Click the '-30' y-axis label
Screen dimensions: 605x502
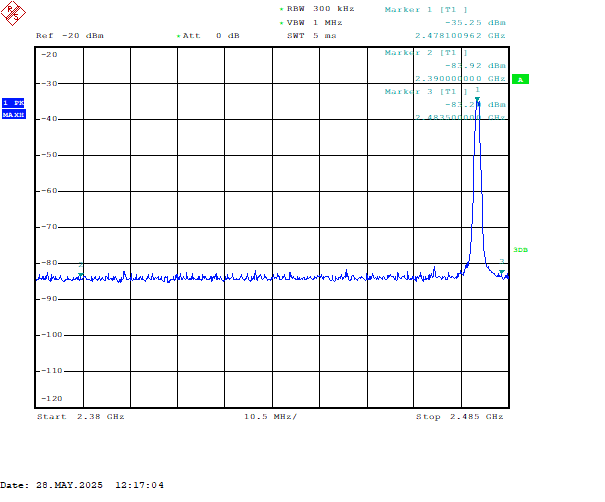click(49, 83)
